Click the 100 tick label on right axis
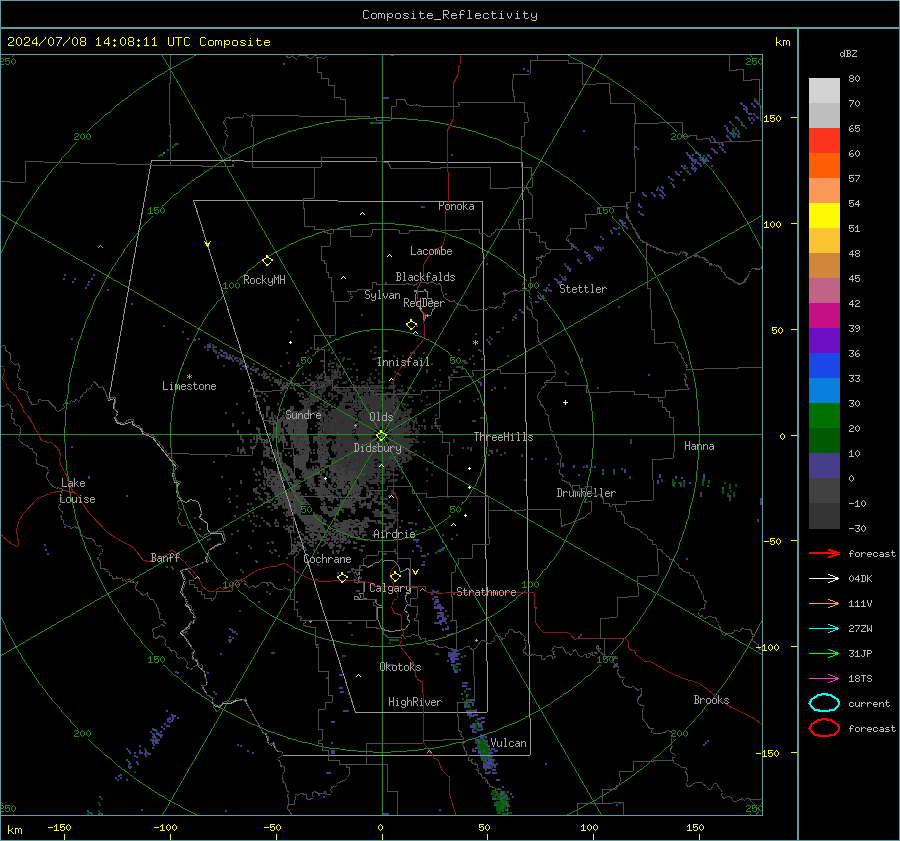Image resolution: width=900 pixels, height=841 pixels. pos(772,224)
